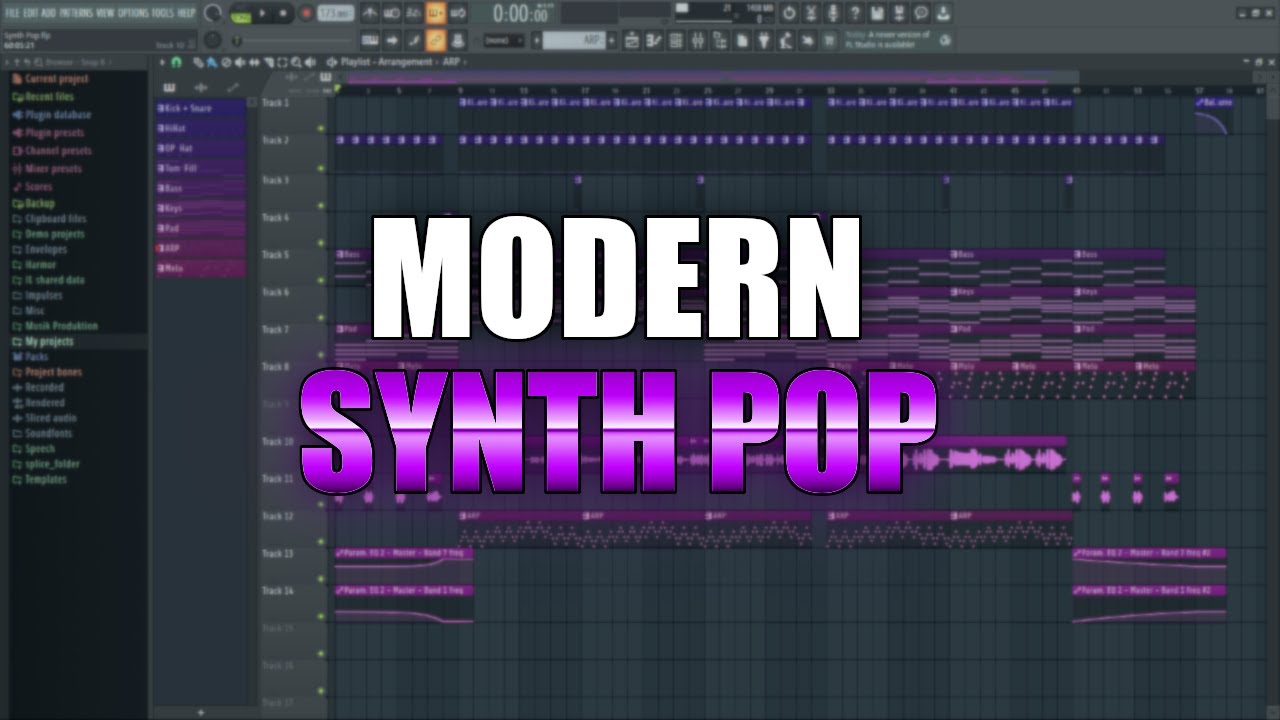
Task: Open the TOOLS menu
Action: (164, 13)
